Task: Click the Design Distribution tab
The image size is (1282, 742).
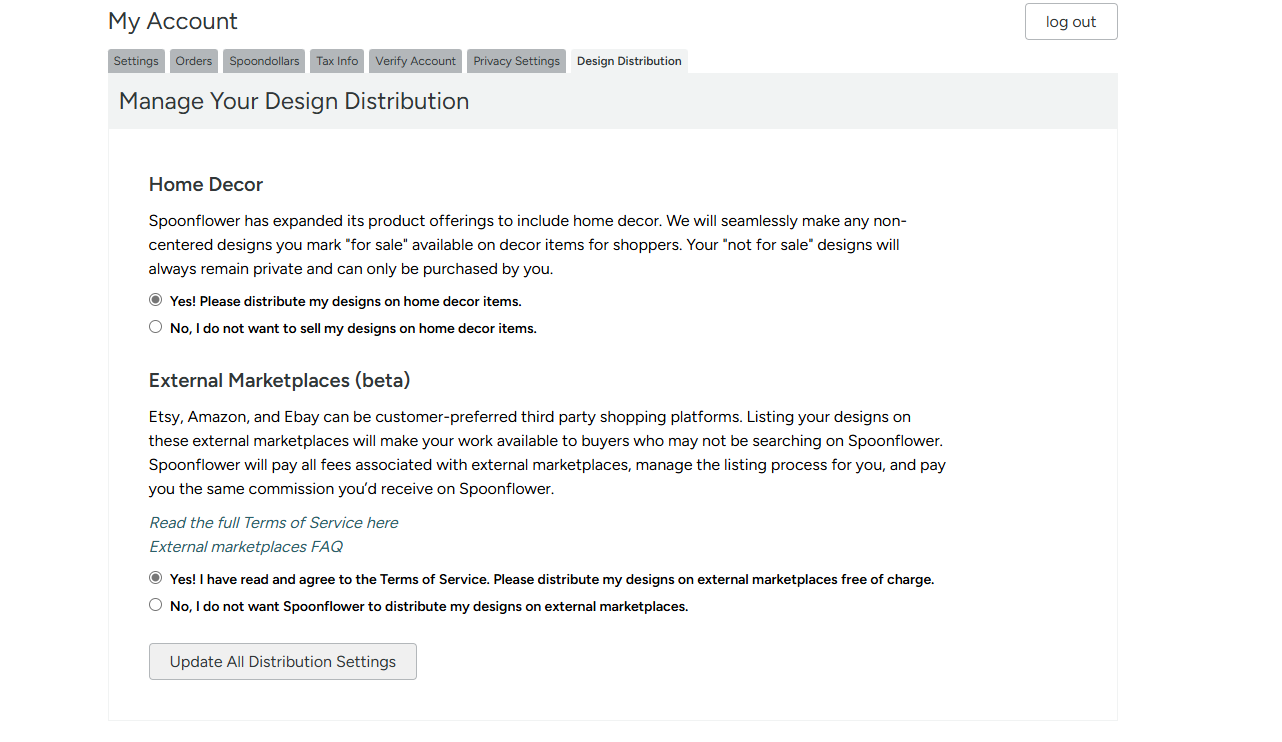Action: click(x=629, y=61)
